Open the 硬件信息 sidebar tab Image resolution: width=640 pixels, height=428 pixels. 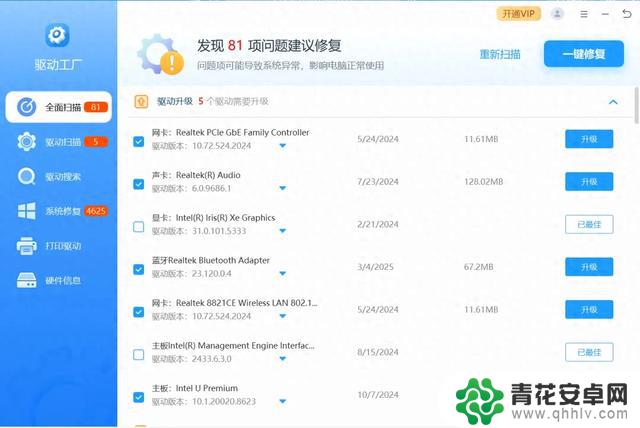(x=58, y=280)
